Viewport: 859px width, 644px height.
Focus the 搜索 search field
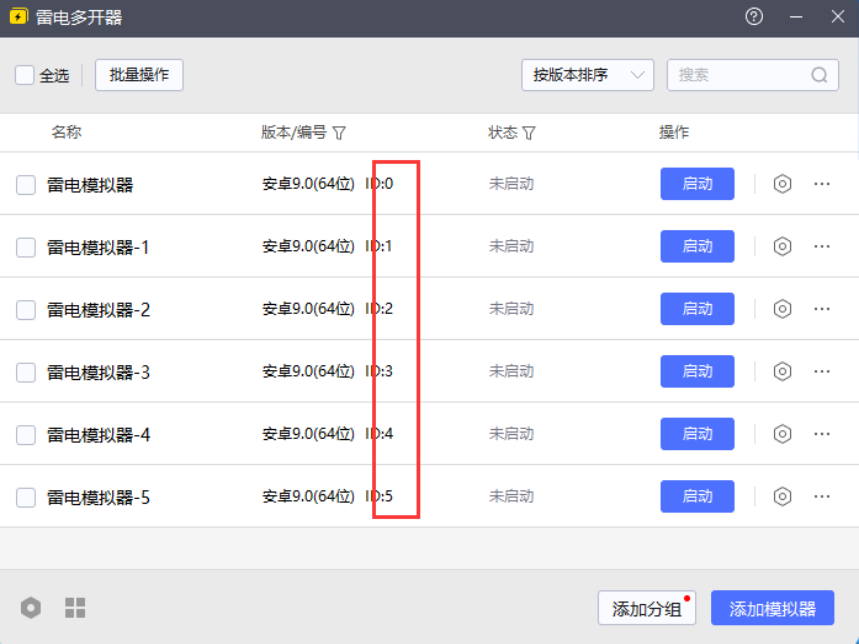coord(753,75)
